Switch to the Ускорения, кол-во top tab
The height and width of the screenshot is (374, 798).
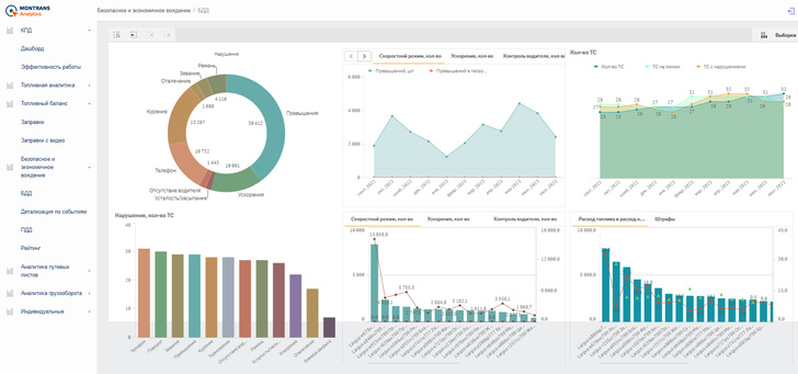tap(472, 56)
